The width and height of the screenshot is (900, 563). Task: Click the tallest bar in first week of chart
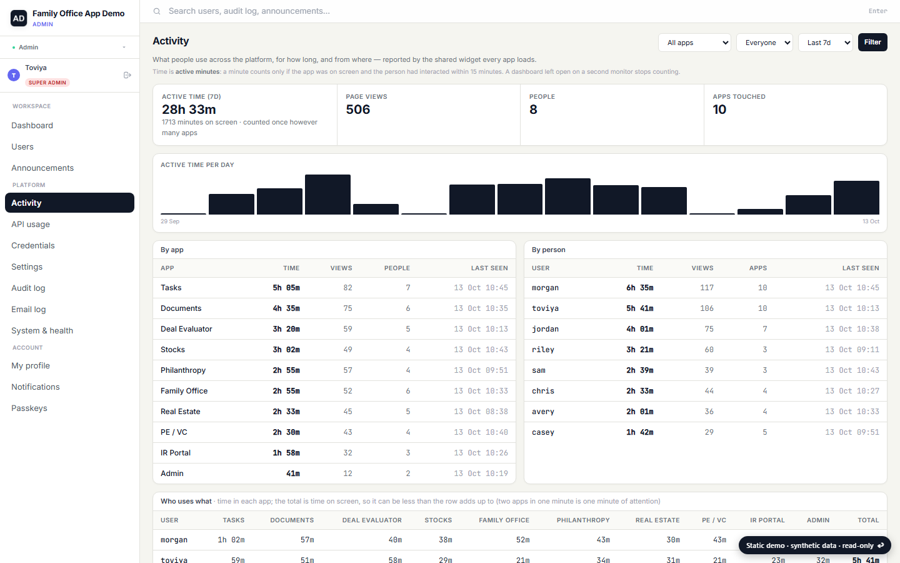(x=327, y=195)
